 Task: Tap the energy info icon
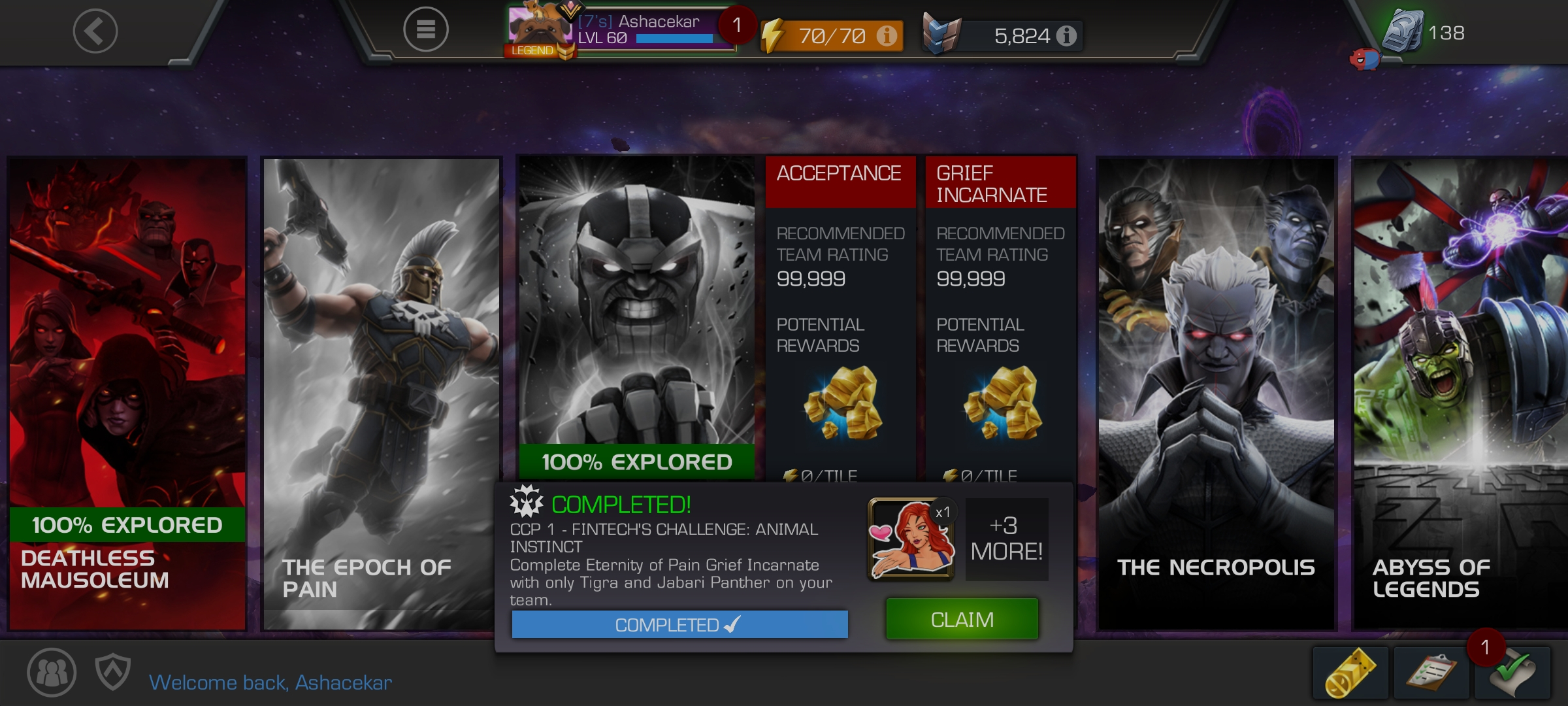(x=887, y=35)
